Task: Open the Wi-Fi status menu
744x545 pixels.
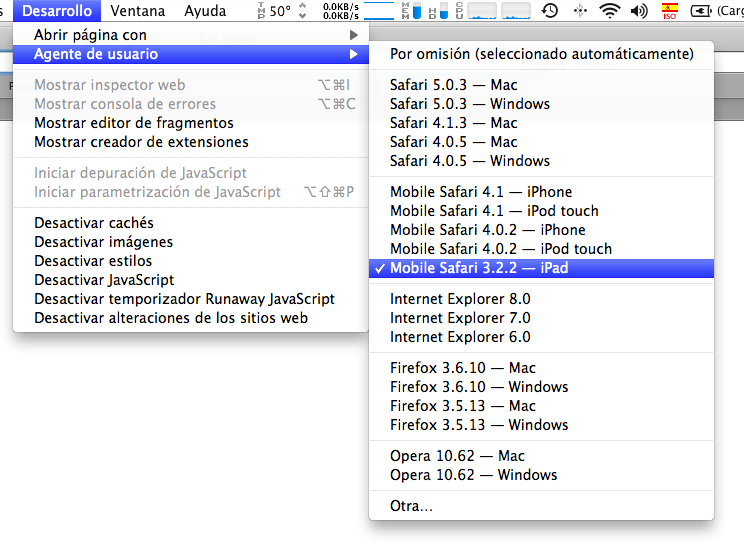Action: (610, 10)
